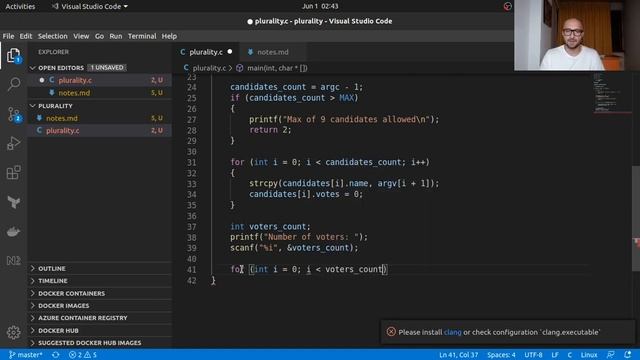Image resolution: width=640 pixels, height=360 pixels.
Task: Open the Terminal menu
Action: (x=142, y=36)
